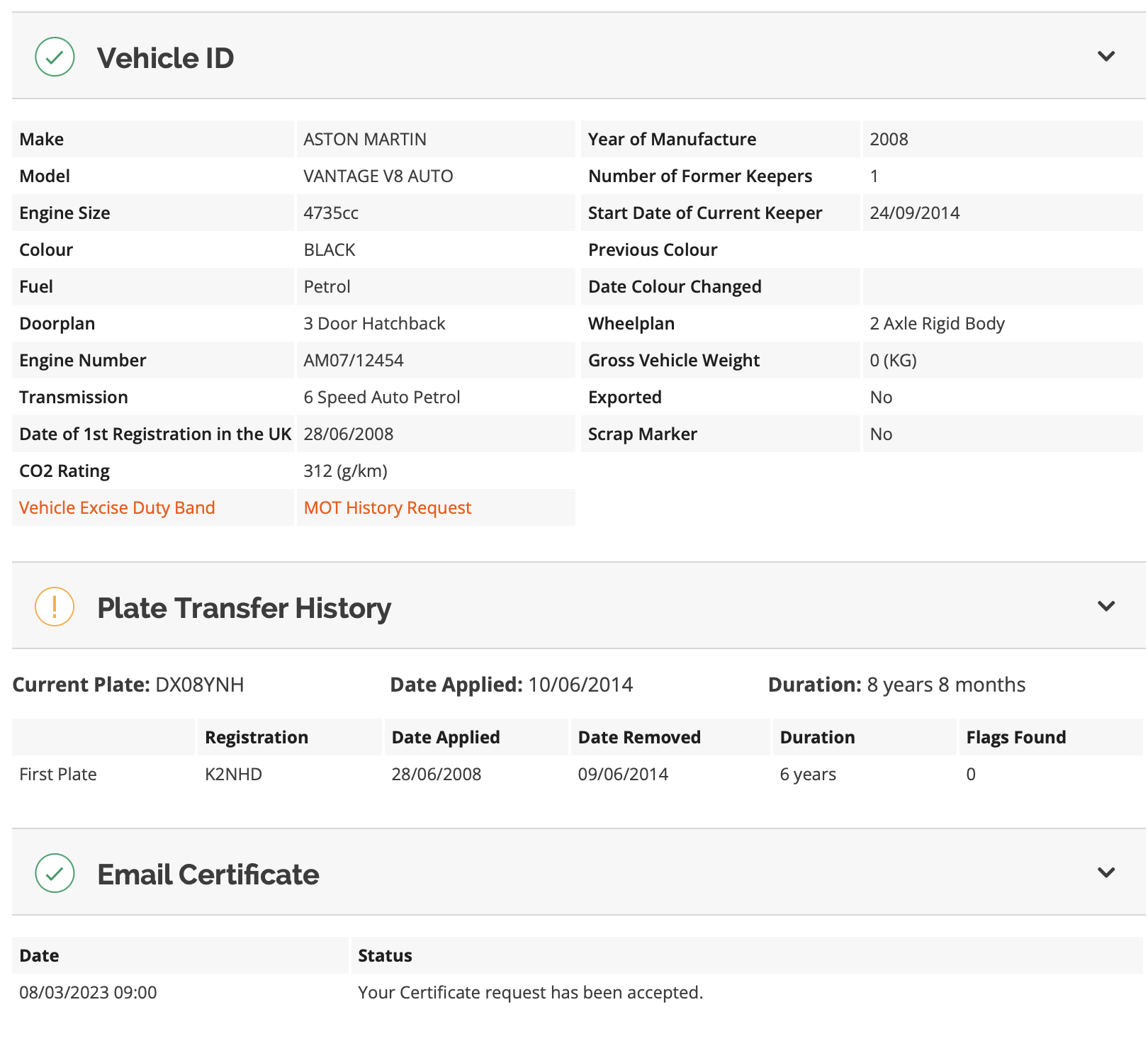
Task: Collapse the Email Certificate section chevron
Action: click(1106, 872)
